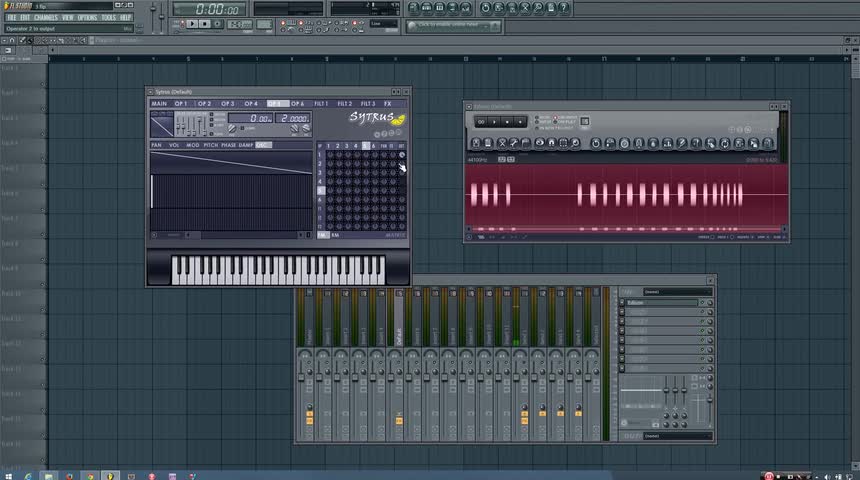Switch to the OP 1 tab in Sytrus
Viewport: 860px width, 480px height.
point(181,103)
